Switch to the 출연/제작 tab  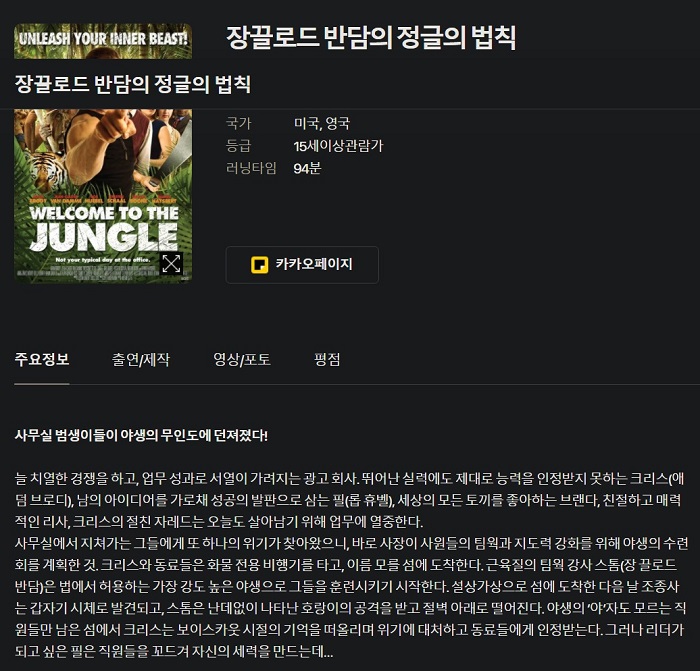point(141,359)
